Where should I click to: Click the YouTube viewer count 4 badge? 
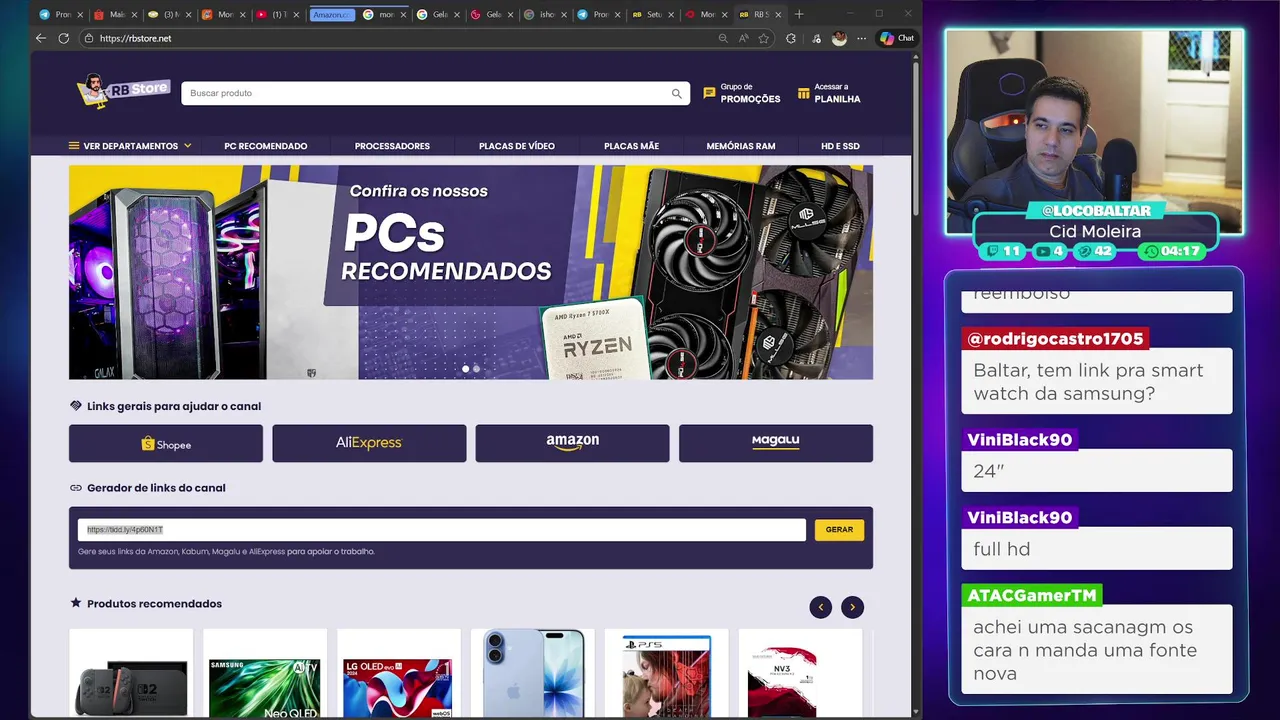pyautogui.click(x=1051, y=251)
